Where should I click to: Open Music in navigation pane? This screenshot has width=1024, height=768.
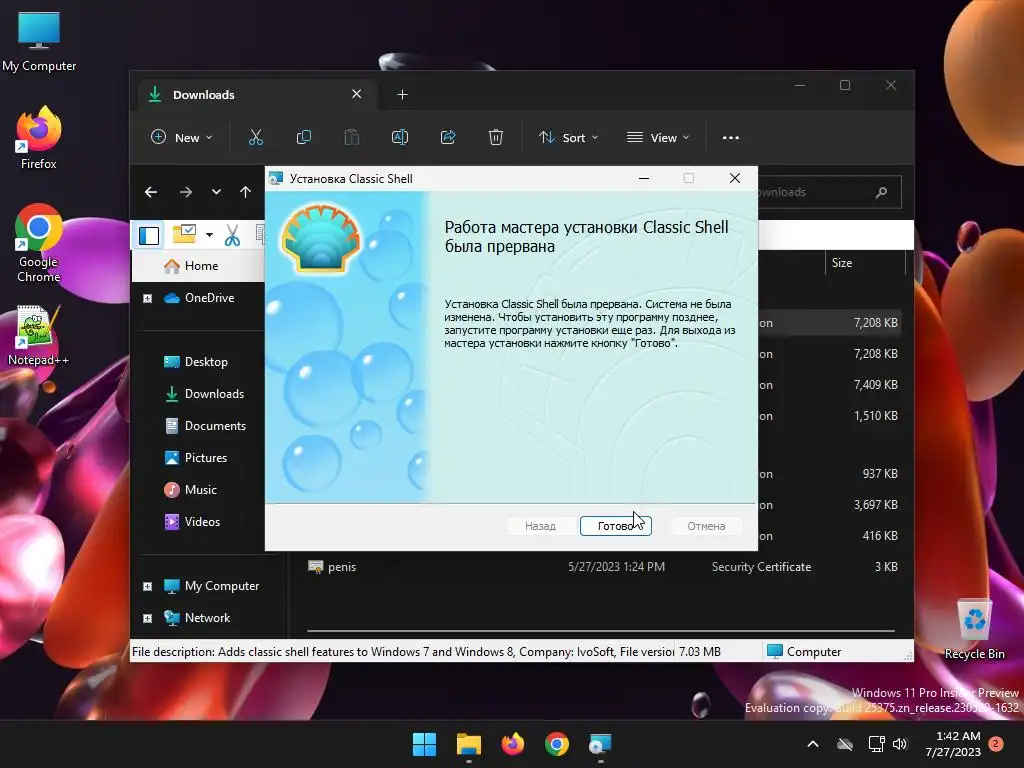pos(200,490)
